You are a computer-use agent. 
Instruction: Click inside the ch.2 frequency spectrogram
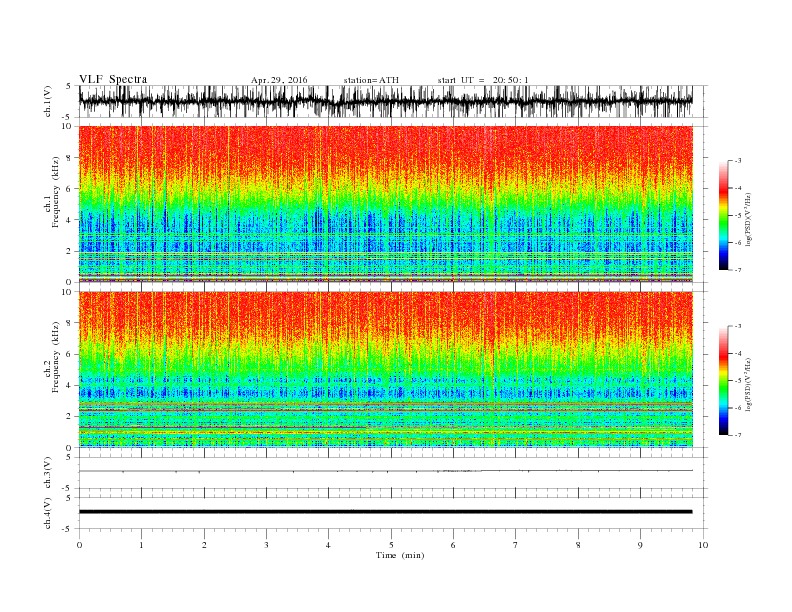coord(385,369)
